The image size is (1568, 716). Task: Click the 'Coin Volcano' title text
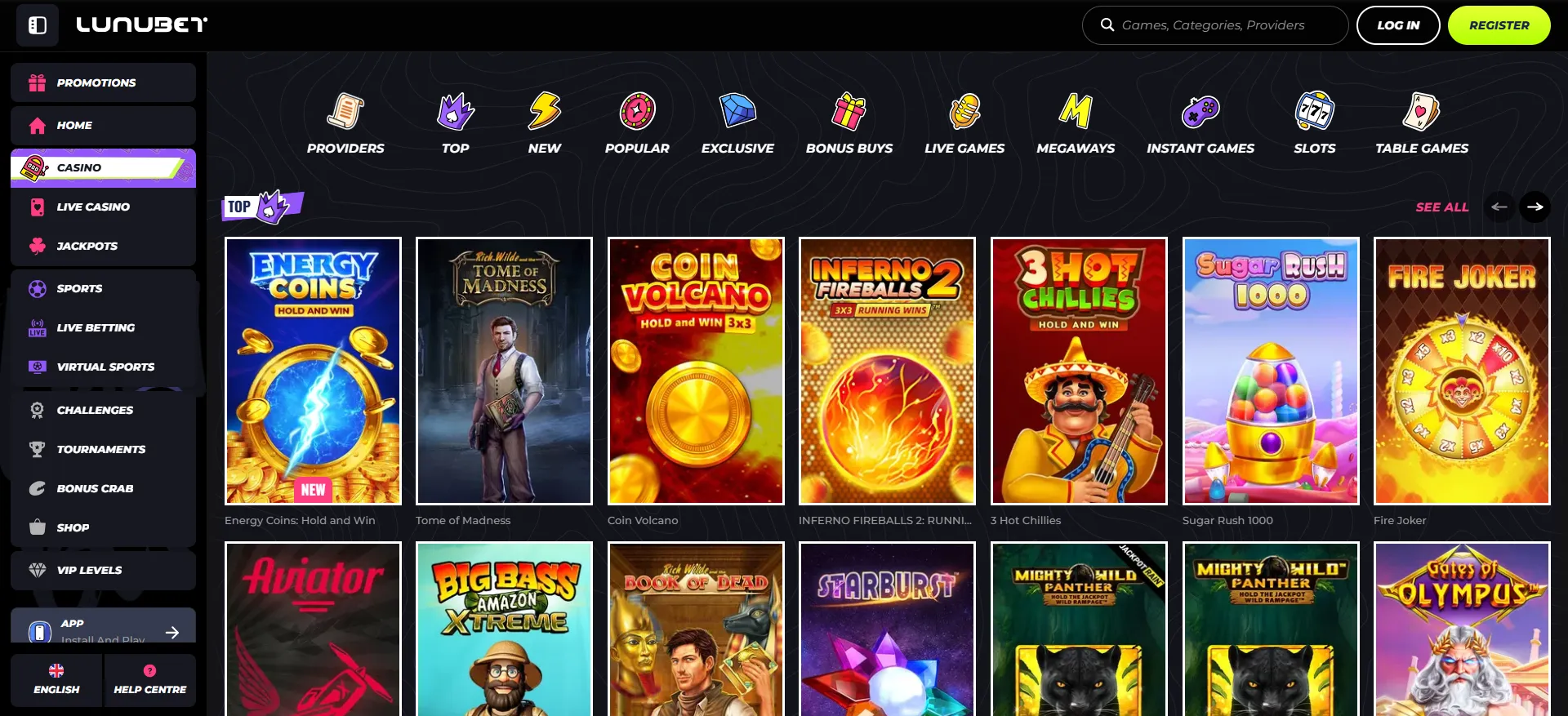[x=643, y=520]
